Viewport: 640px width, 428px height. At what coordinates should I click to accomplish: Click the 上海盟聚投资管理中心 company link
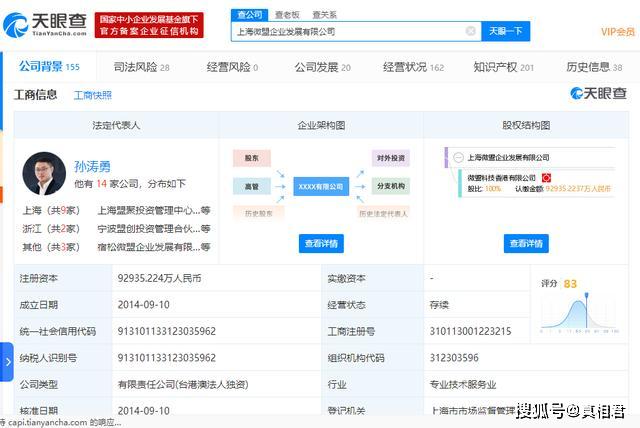click(x=154, y=210)
